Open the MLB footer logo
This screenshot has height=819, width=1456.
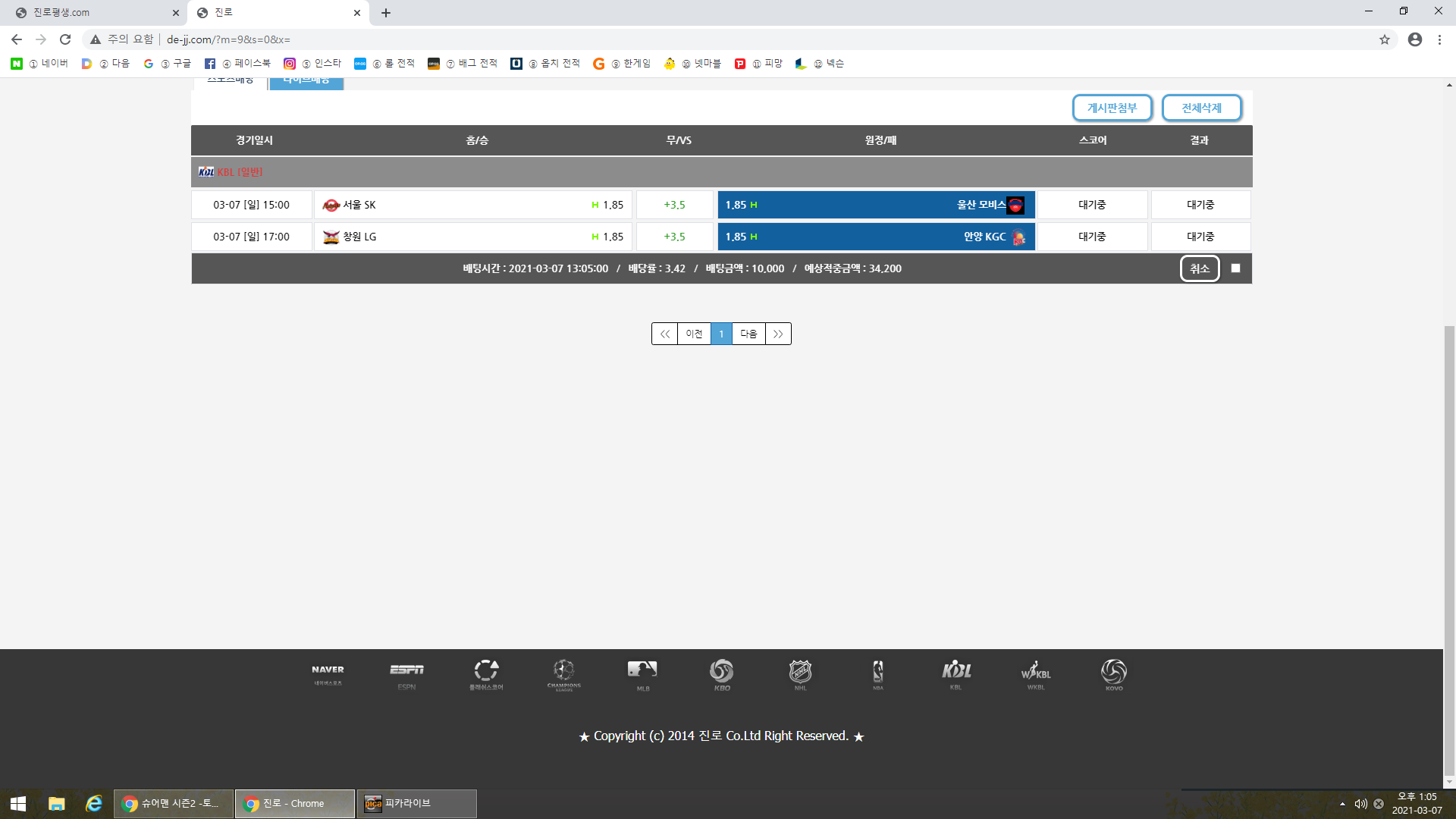tap(642, 674)
